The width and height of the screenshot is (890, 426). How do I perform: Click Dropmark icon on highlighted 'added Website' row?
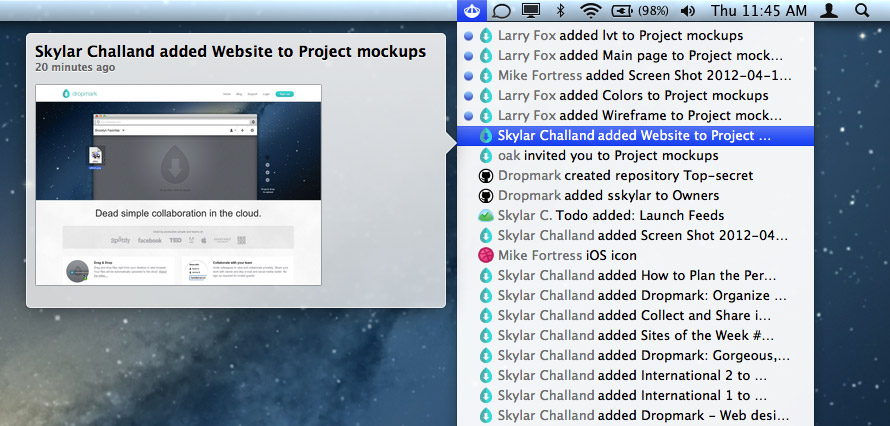pos(485,136)
